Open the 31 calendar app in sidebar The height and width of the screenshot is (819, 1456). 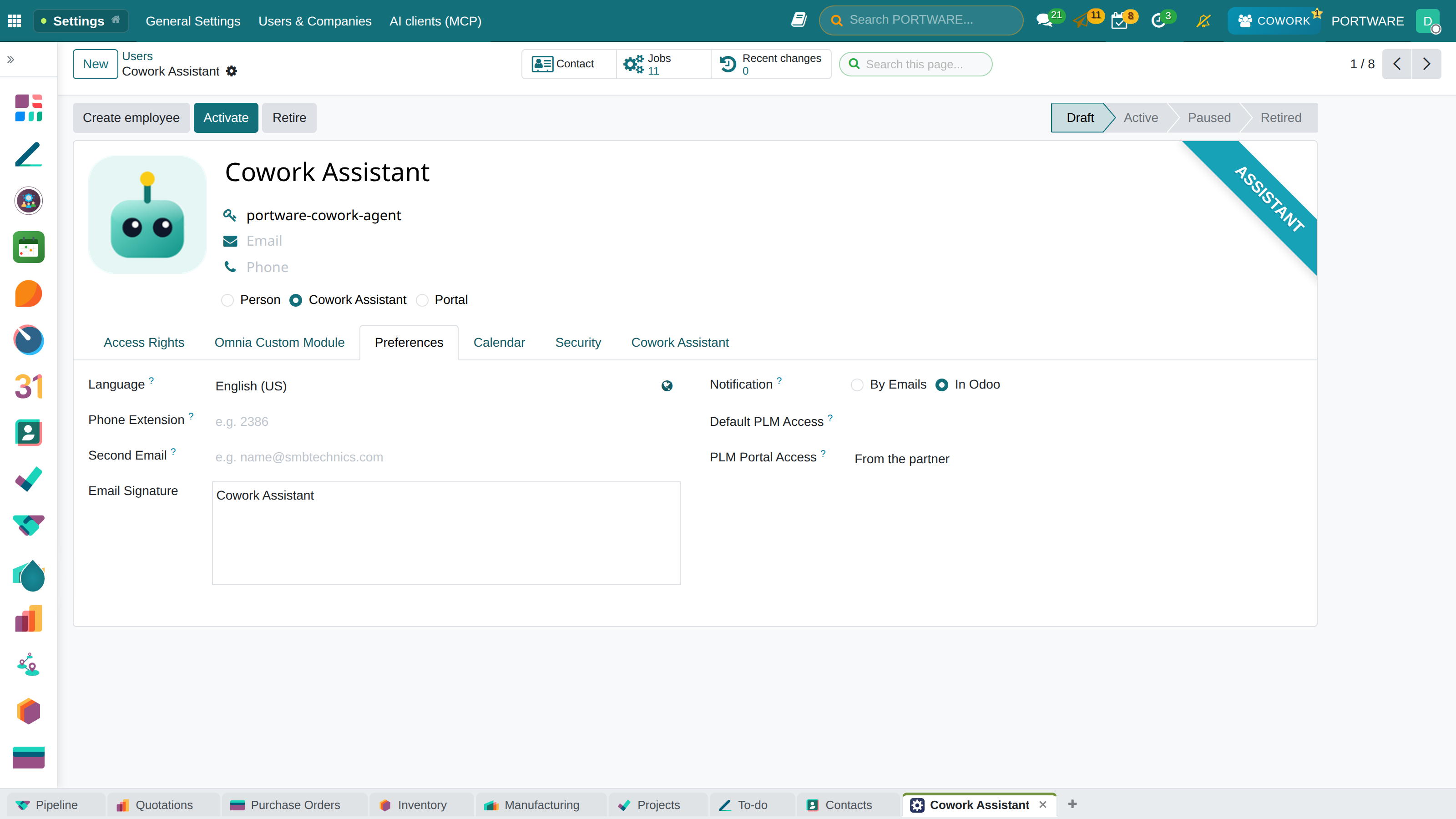tap(28, 387)
